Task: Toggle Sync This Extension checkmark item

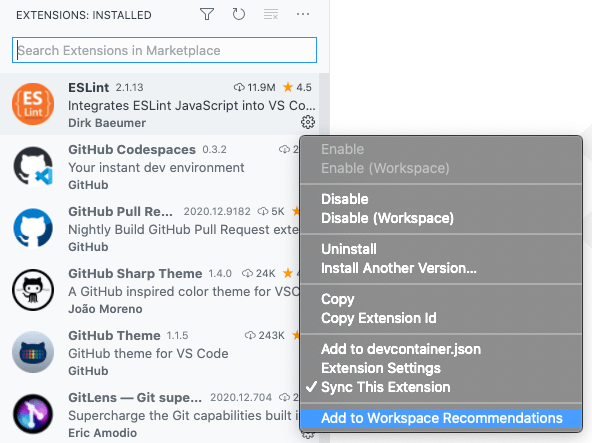Action: coord(441,387)
